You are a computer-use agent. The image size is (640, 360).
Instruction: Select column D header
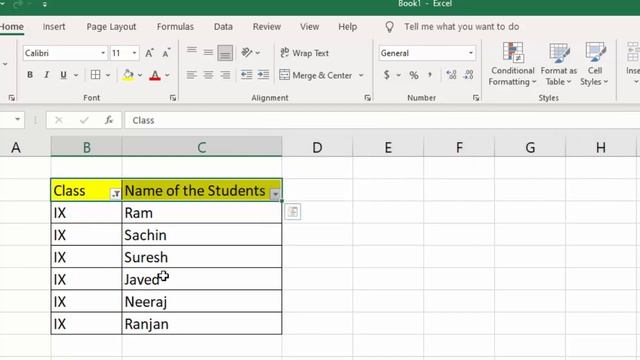coord(317,147)
